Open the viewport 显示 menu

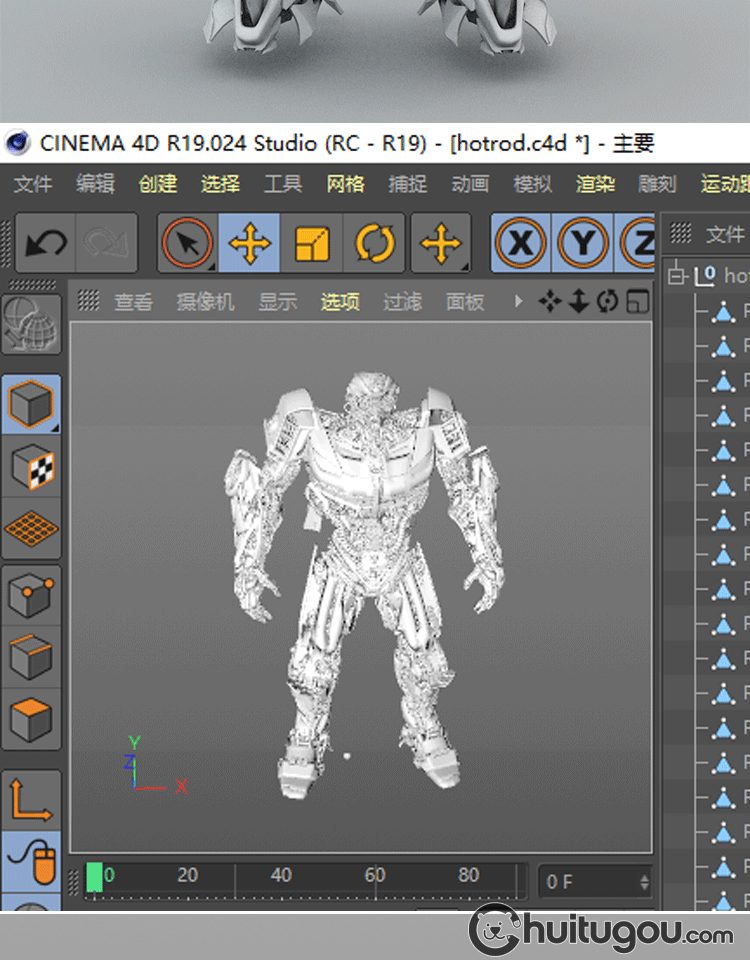point(277,302)
